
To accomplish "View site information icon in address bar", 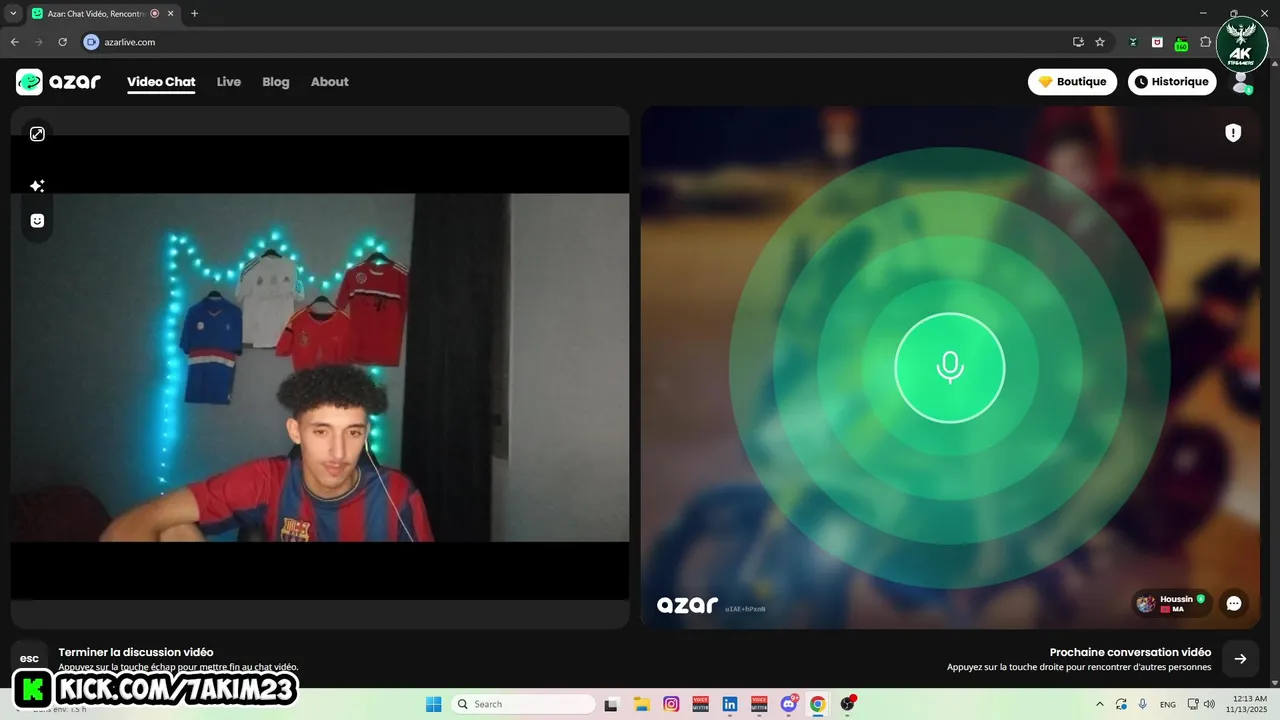I will pos(92,42).
